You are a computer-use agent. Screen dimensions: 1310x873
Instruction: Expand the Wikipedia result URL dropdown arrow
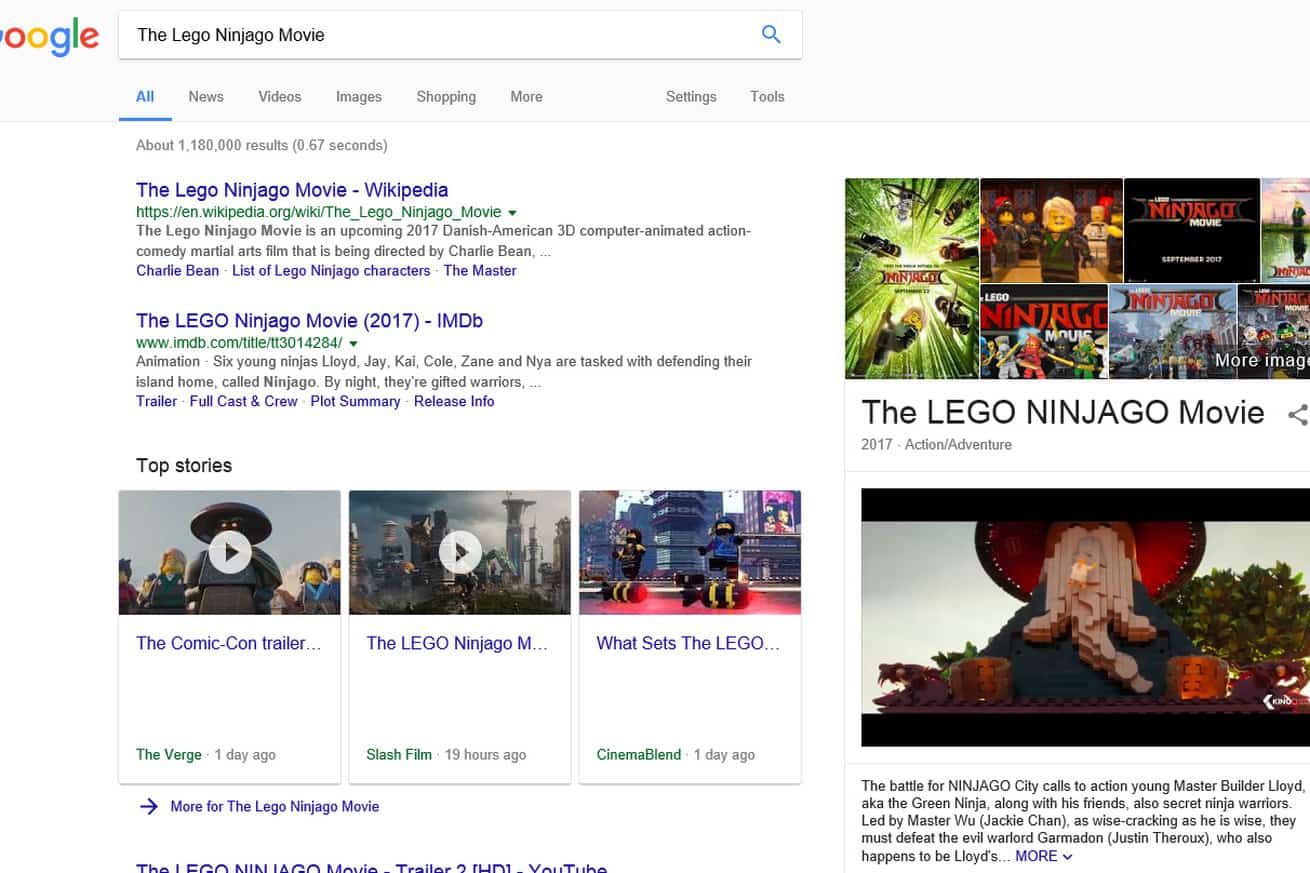(x=512, y=213)
